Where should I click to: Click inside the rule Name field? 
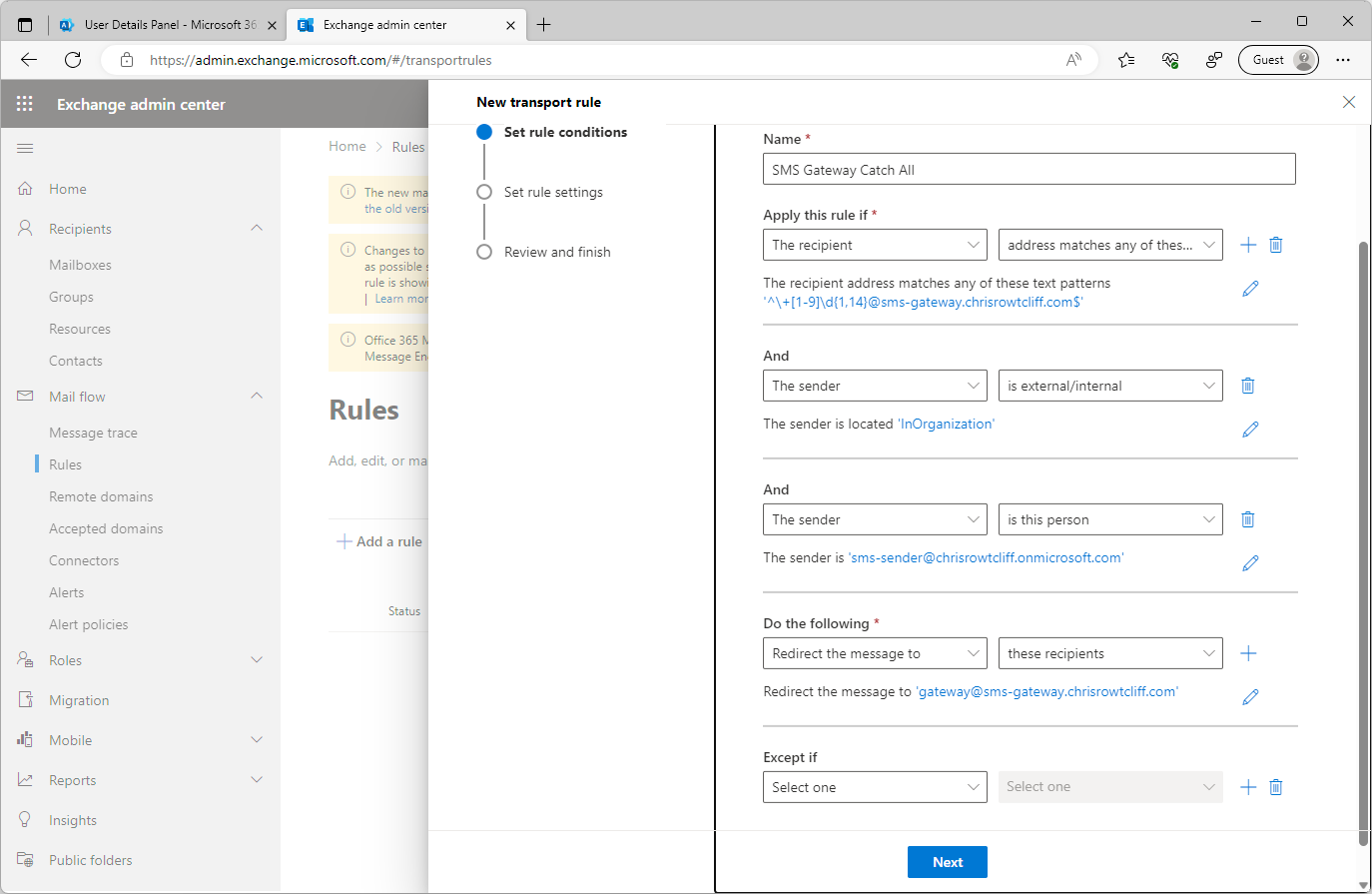point(1029,168)
